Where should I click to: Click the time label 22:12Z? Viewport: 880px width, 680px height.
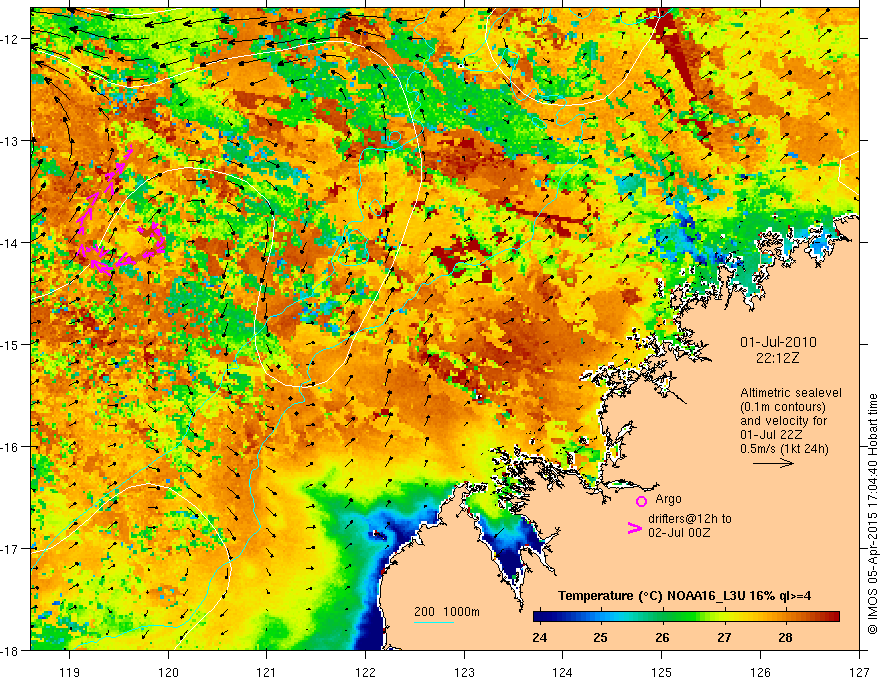(x=777, y=358)
